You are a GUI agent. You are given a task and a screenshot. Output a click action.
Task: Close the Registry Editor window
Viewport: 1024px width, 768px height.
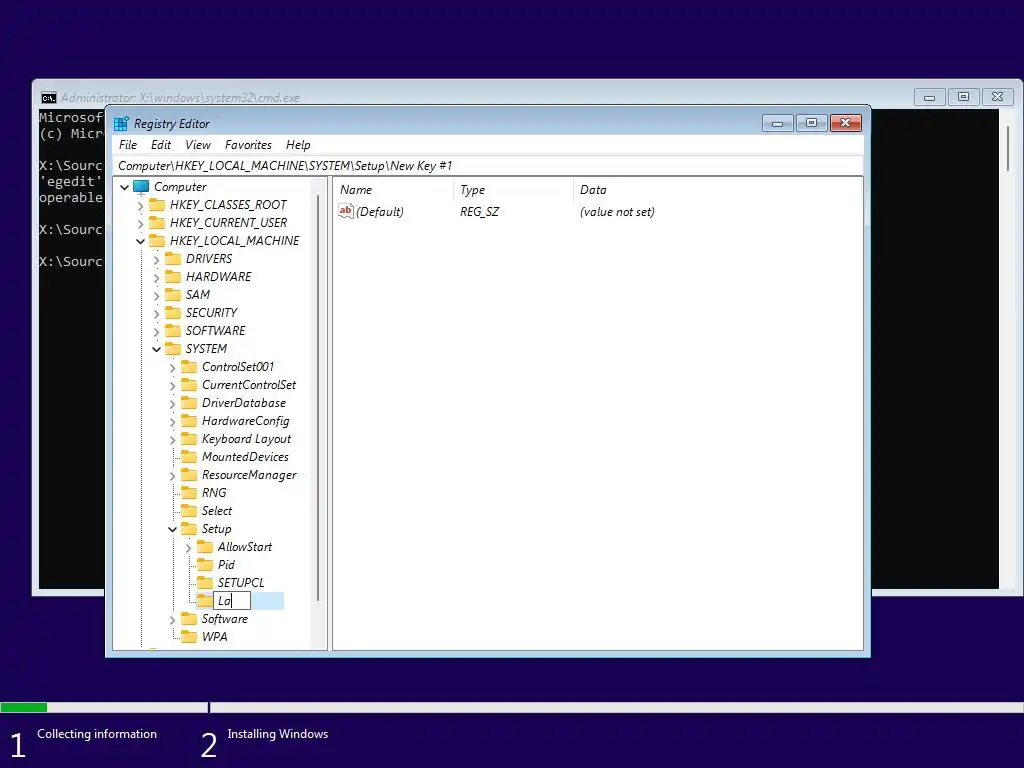[846, 123]
